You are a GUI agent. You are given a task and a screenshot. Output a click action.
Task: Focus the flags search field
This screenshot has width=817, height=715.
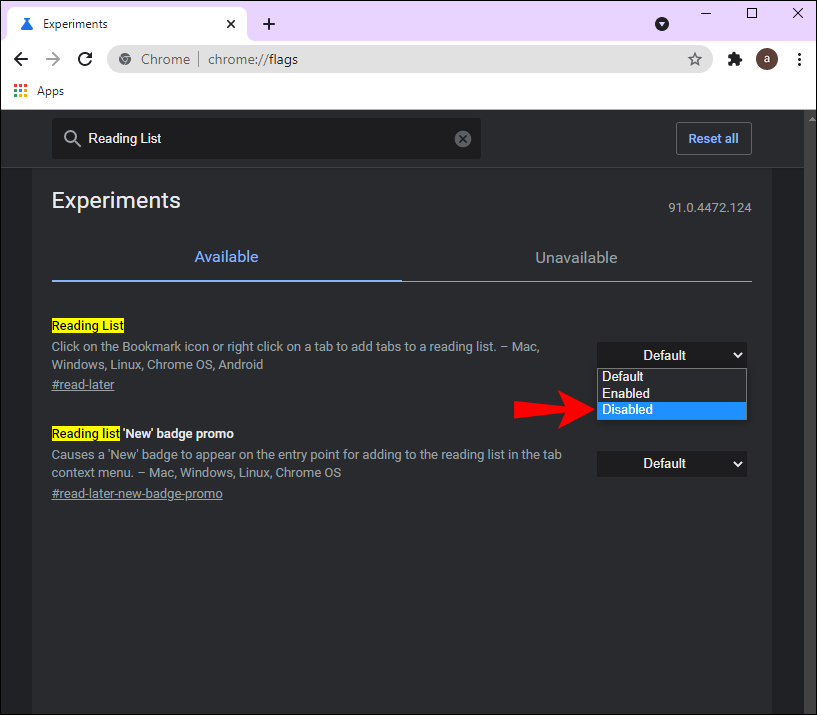(266, 139)
